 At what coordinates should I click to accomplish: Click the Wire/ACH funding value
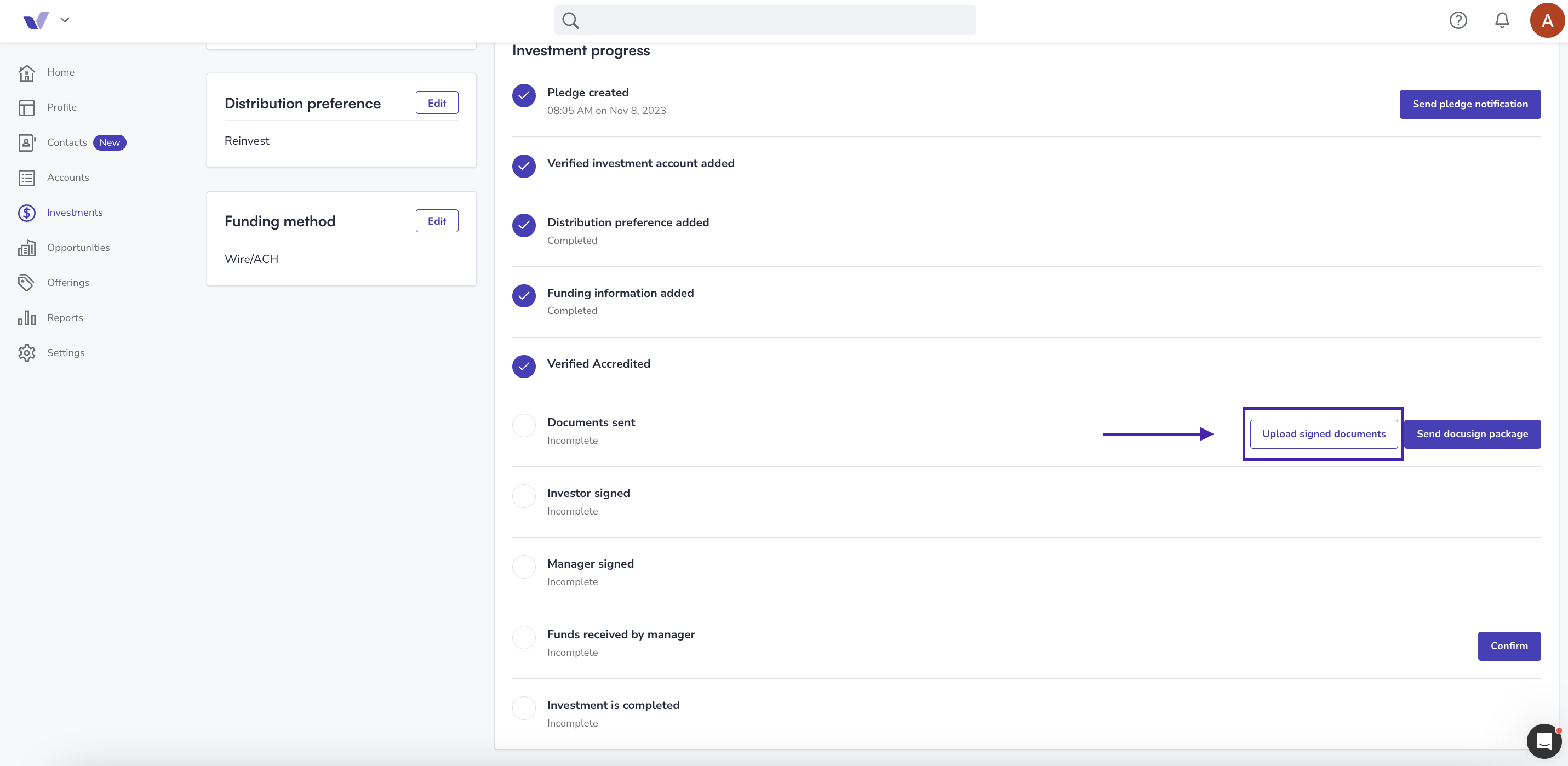pyautogui.click(x=251, y=259)
